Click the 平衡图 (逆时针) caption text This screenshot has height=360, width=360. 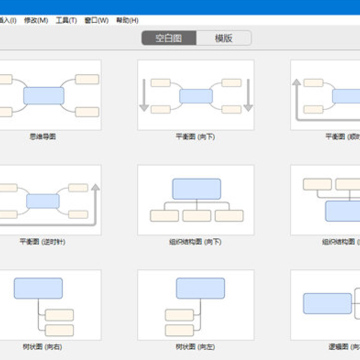[x=43, y=242]
